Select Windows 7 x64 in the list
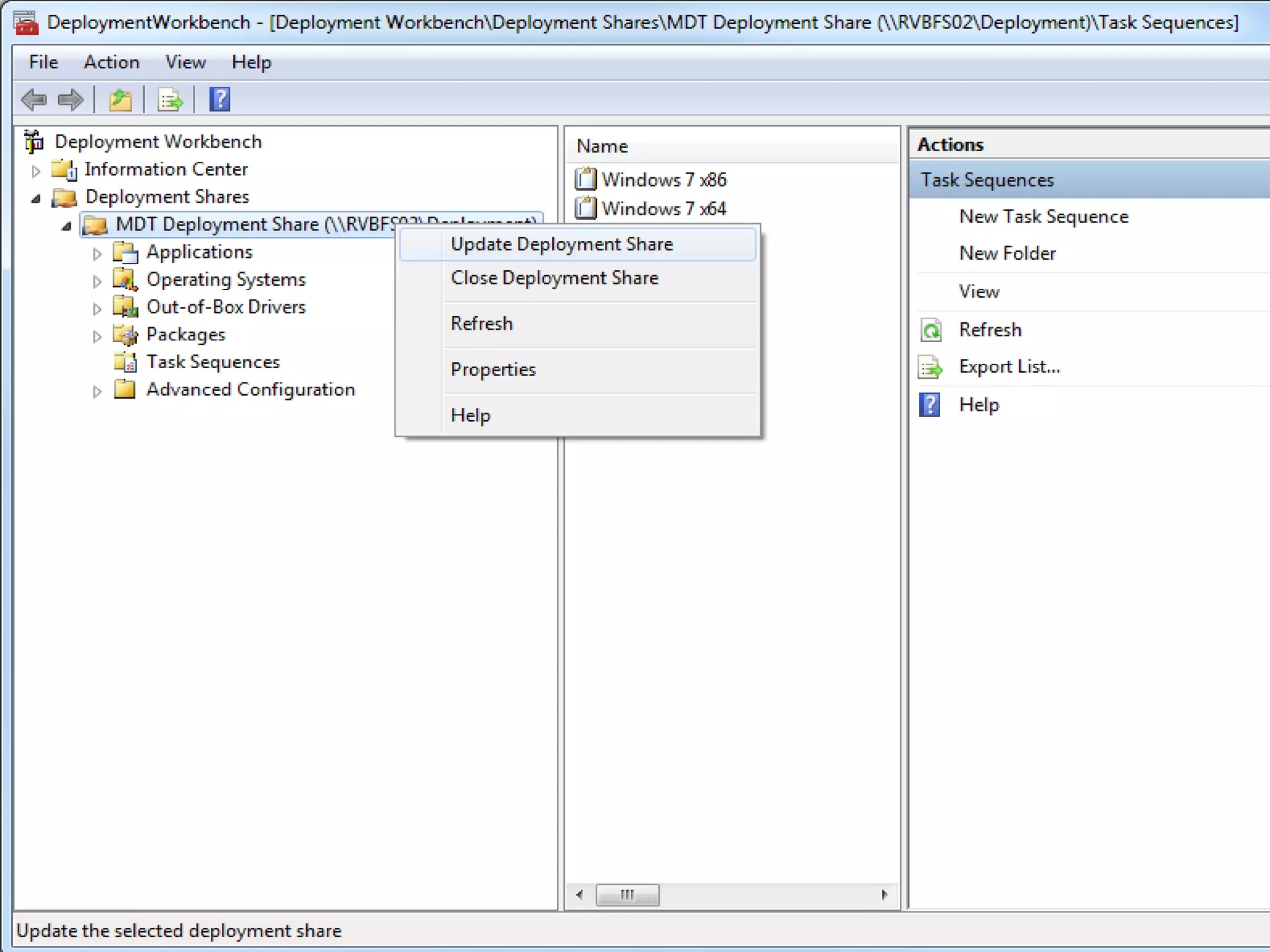1270x952 pixels. [664, 209]
